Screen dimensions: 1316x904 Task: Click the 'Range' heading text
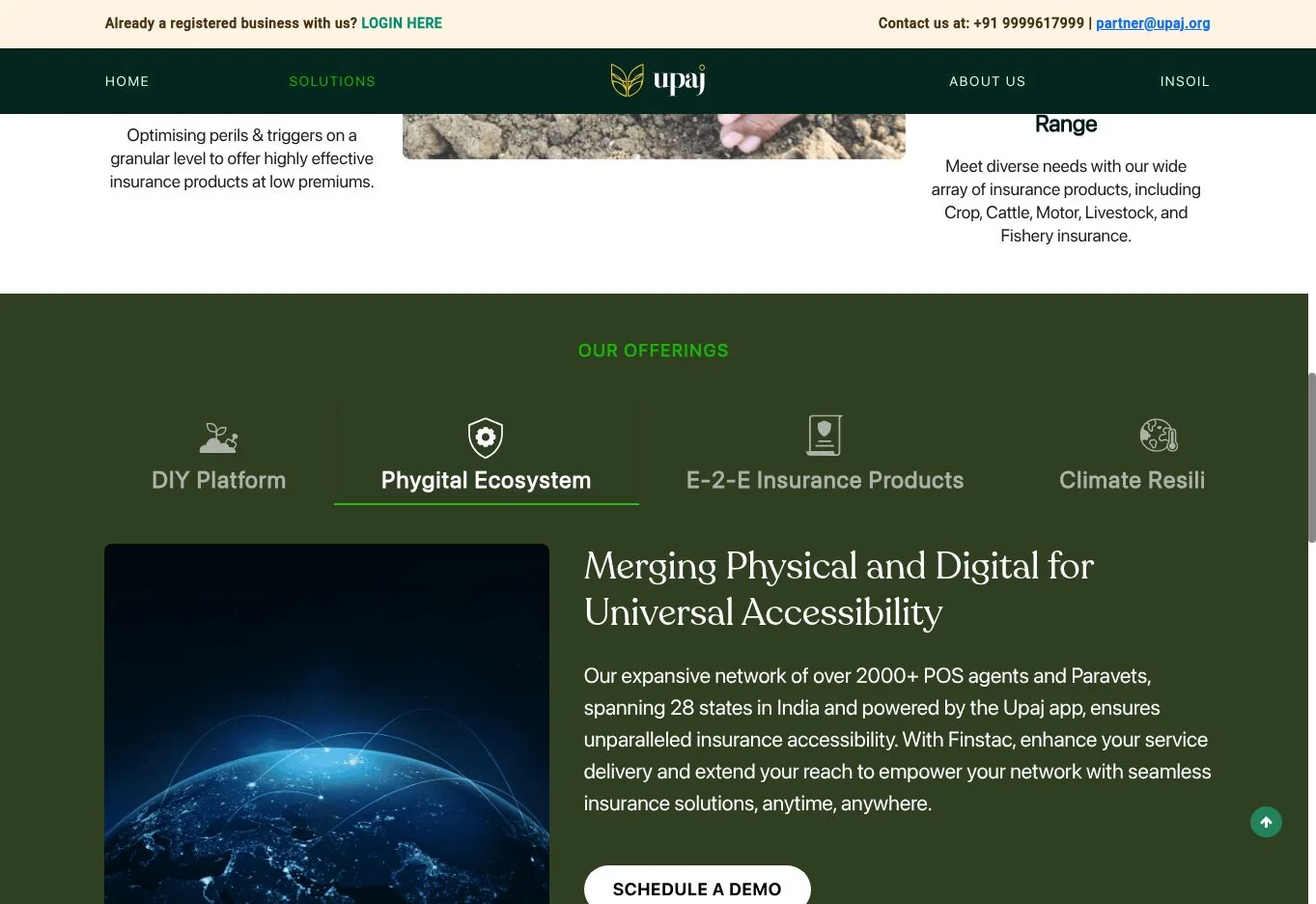coord(1066,124)
